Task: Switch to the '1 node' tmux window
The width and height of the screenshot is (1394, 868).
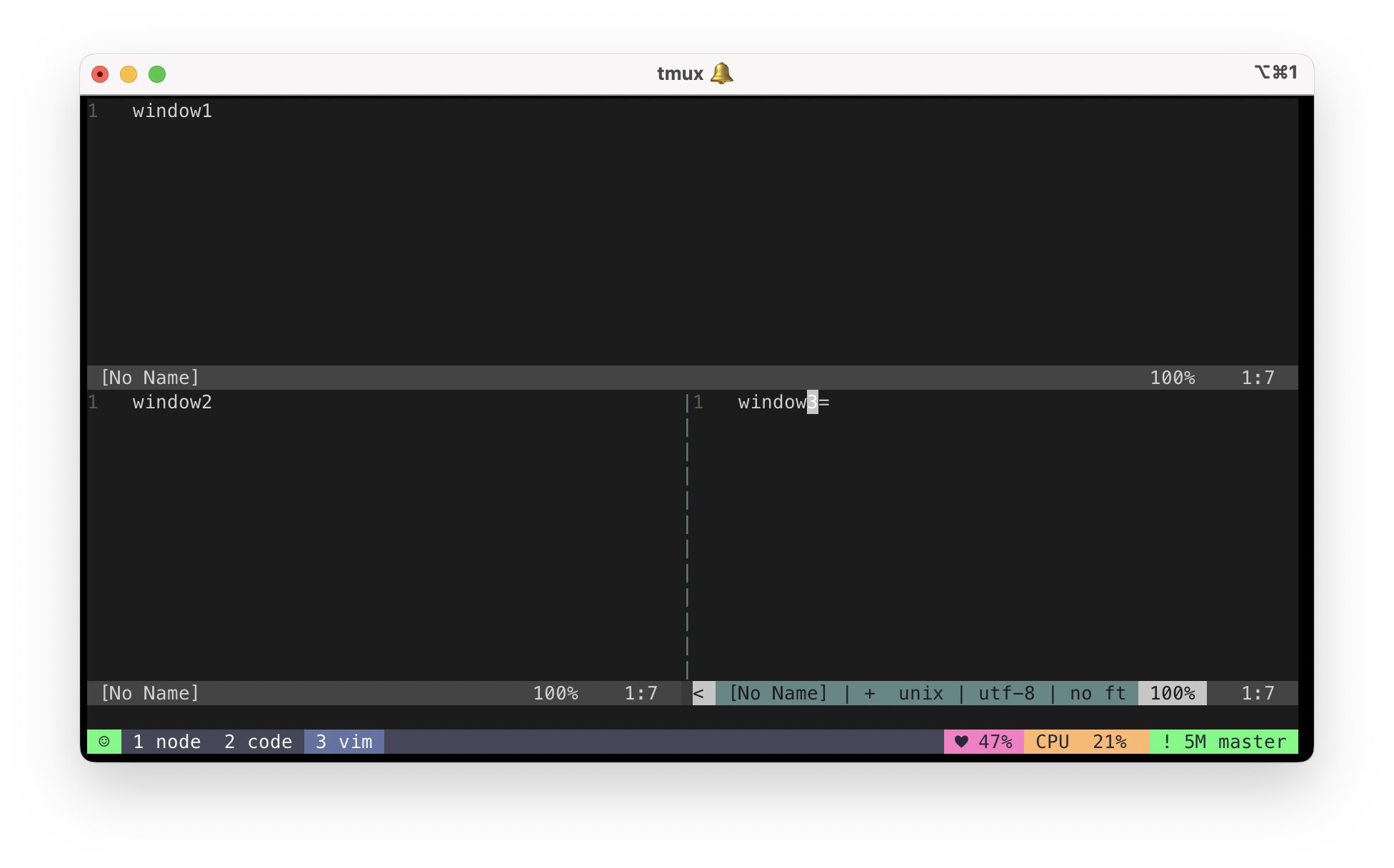Action: (166, 742)
